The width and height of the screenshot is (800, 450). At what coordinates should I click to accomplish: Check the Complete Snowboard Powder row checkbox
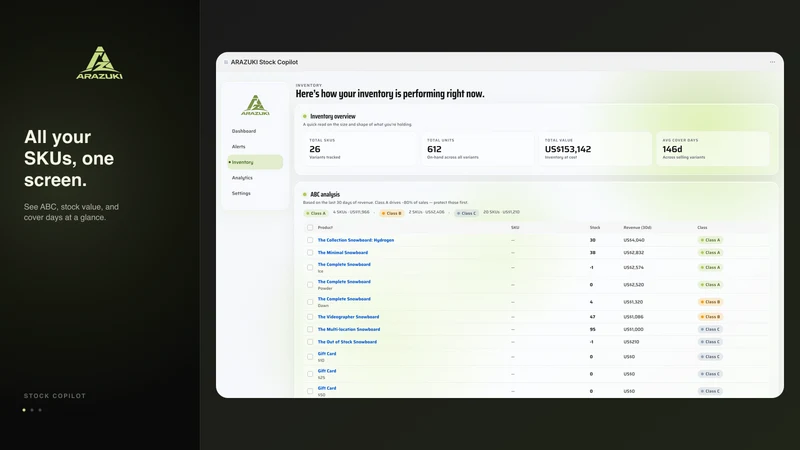(310, 285)
